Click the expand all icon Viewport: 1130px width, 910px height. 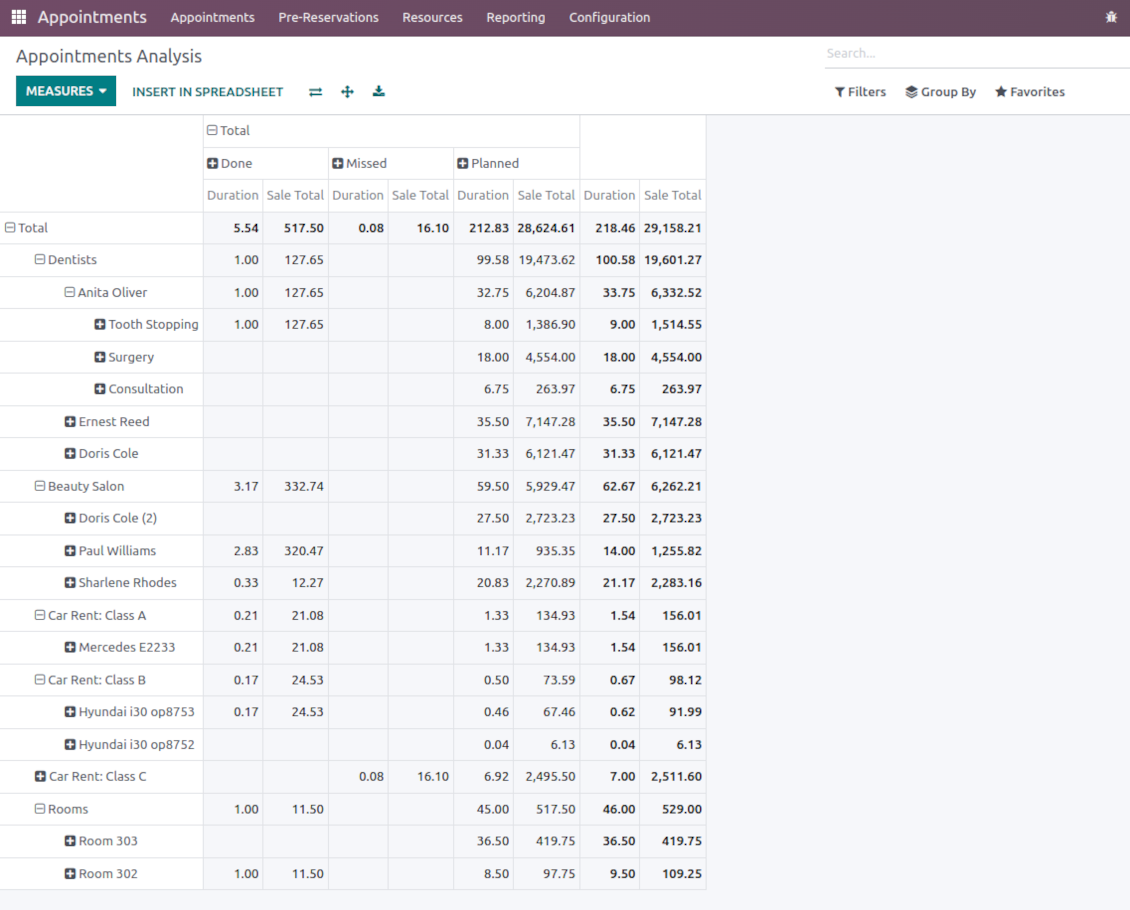pyautogui.click(x=347, y=92)
